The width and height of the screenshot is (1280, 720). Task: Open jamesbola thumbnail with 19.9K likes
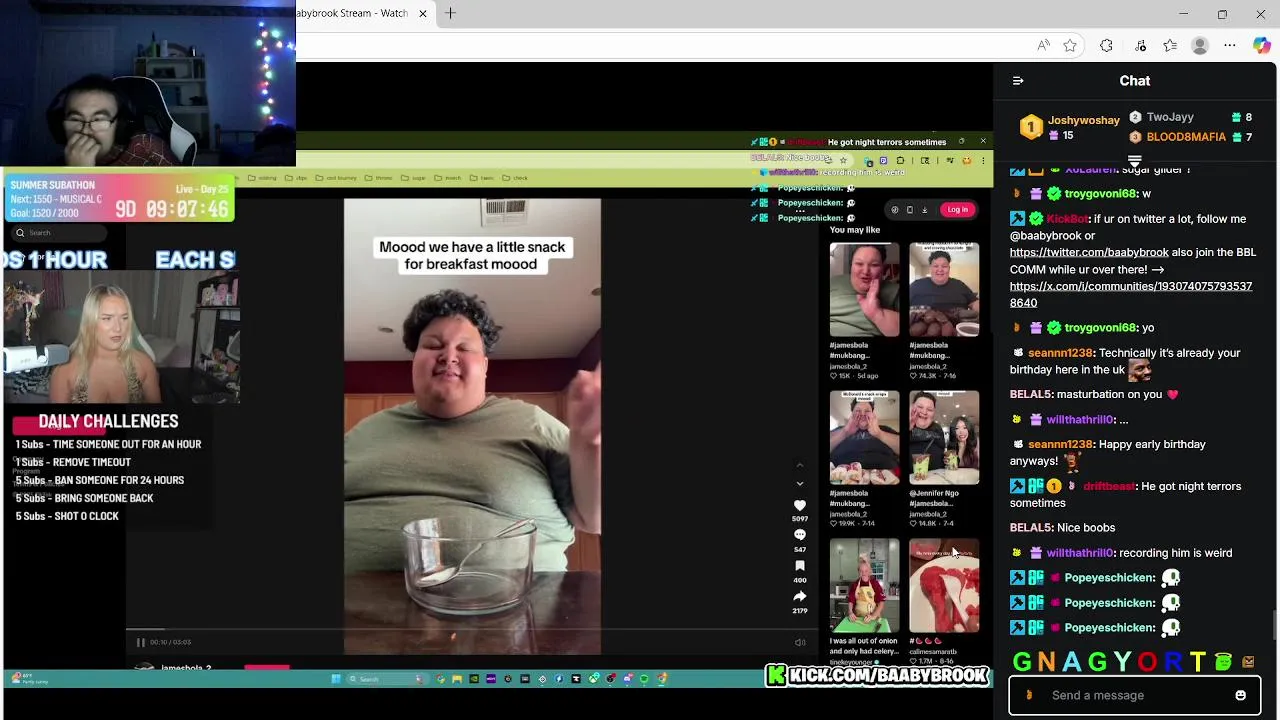(x=864, y=438)
